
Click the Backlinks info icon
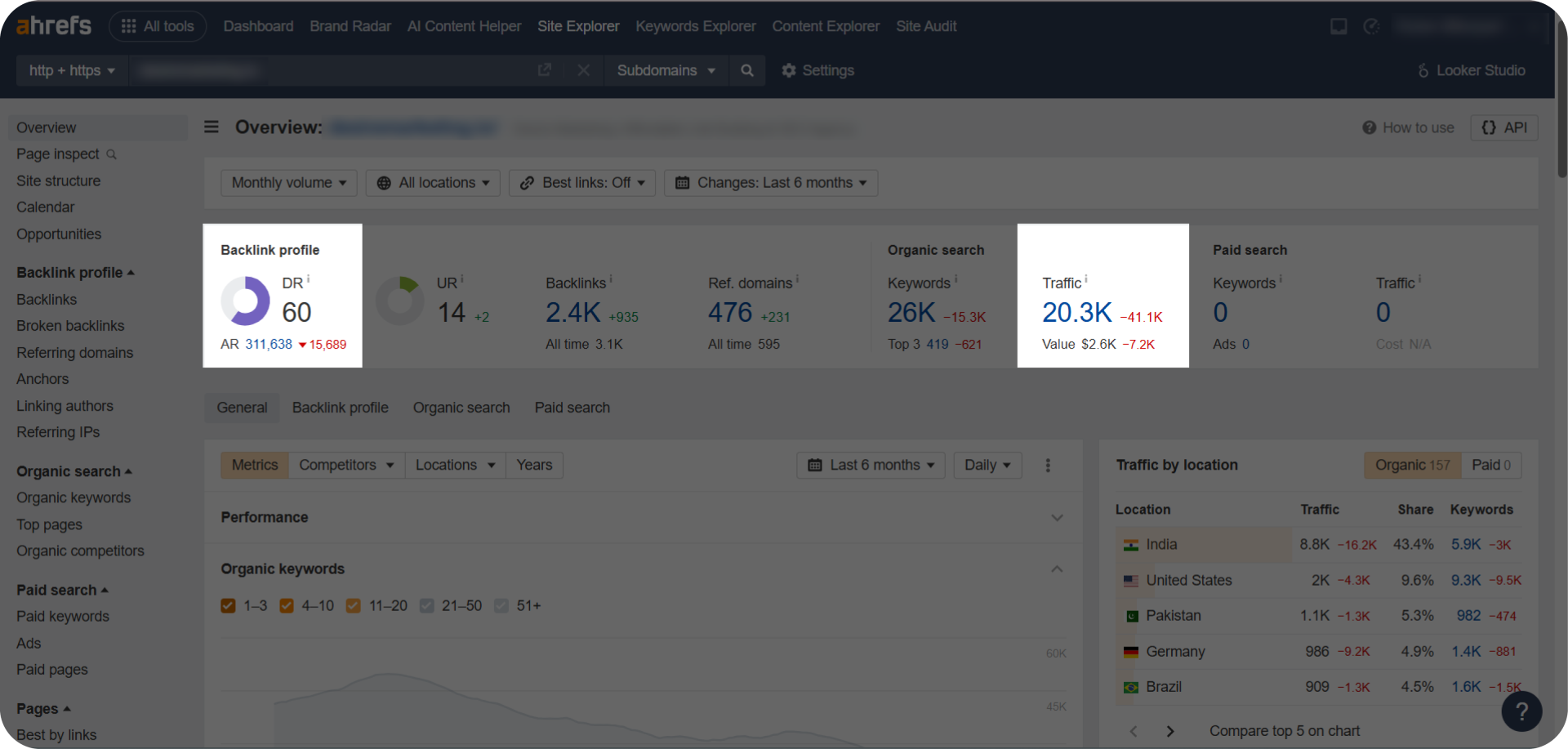611,279
